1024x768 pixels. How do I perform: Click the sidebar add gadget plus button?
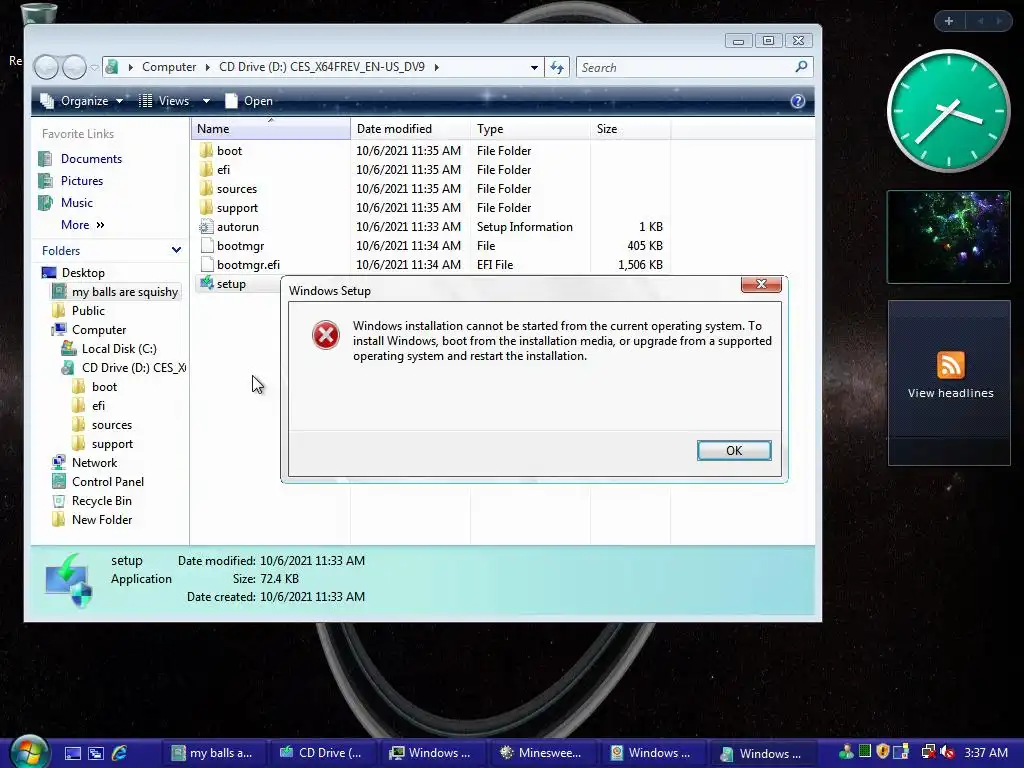[948, 21]
